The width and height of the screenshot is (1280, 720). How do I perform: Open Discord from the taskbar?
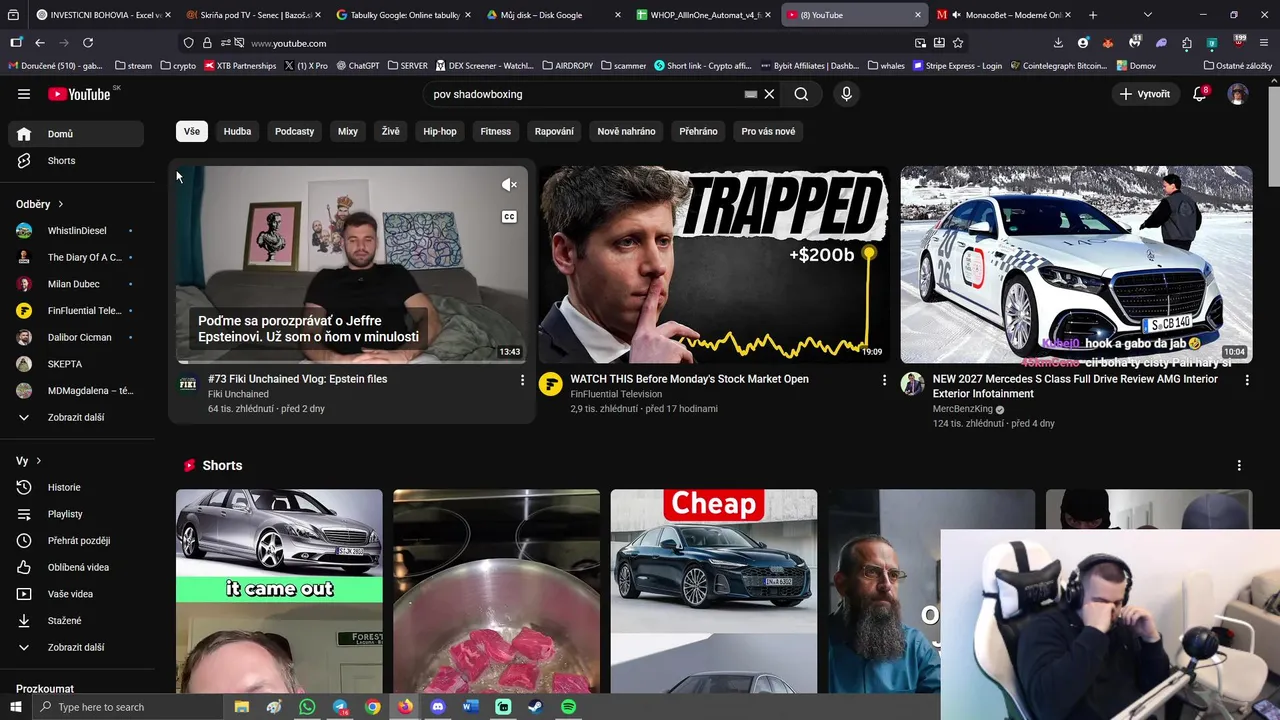click(437, 707)
